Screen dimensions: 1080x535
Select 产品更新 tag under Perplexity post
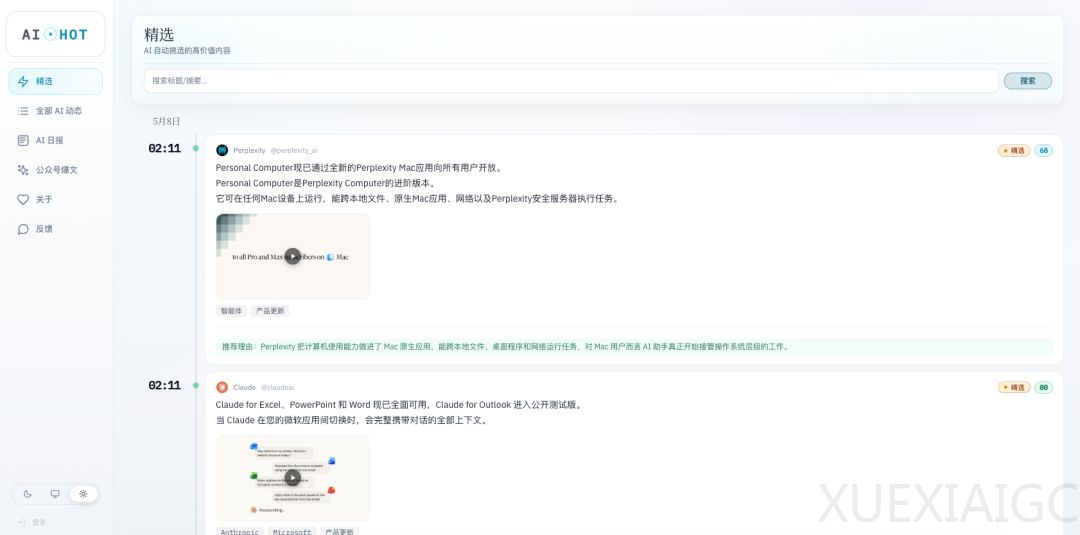(x=270, y=311)
